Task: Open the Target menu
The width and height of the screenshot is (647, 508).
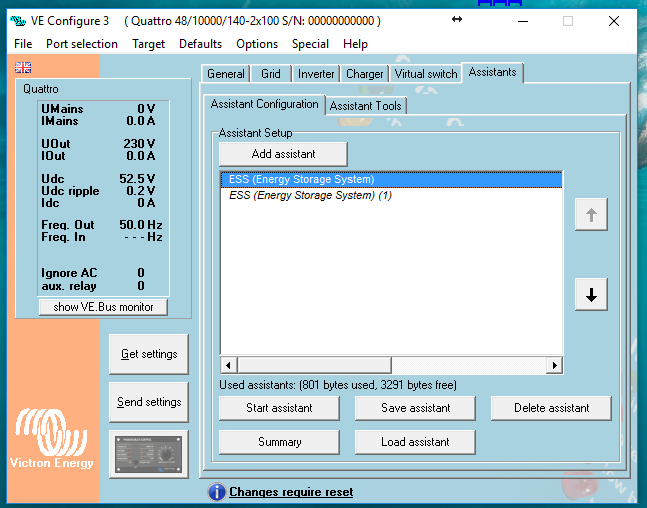Action: pyautogui.click(x=148, y=44)
